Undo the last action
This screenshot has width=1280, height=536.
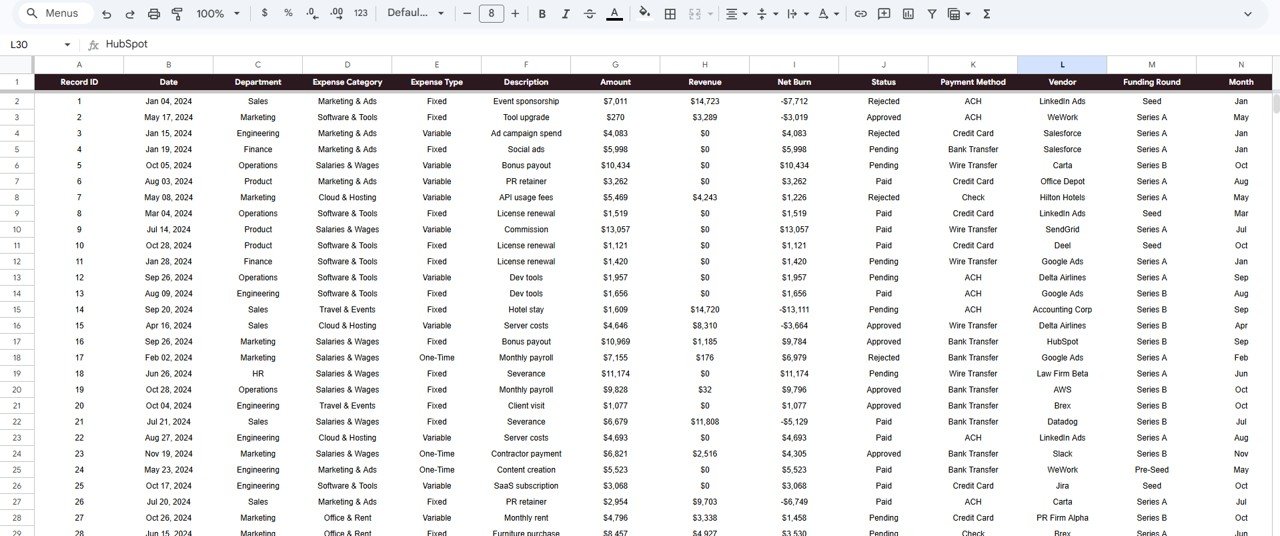[107, 14]
